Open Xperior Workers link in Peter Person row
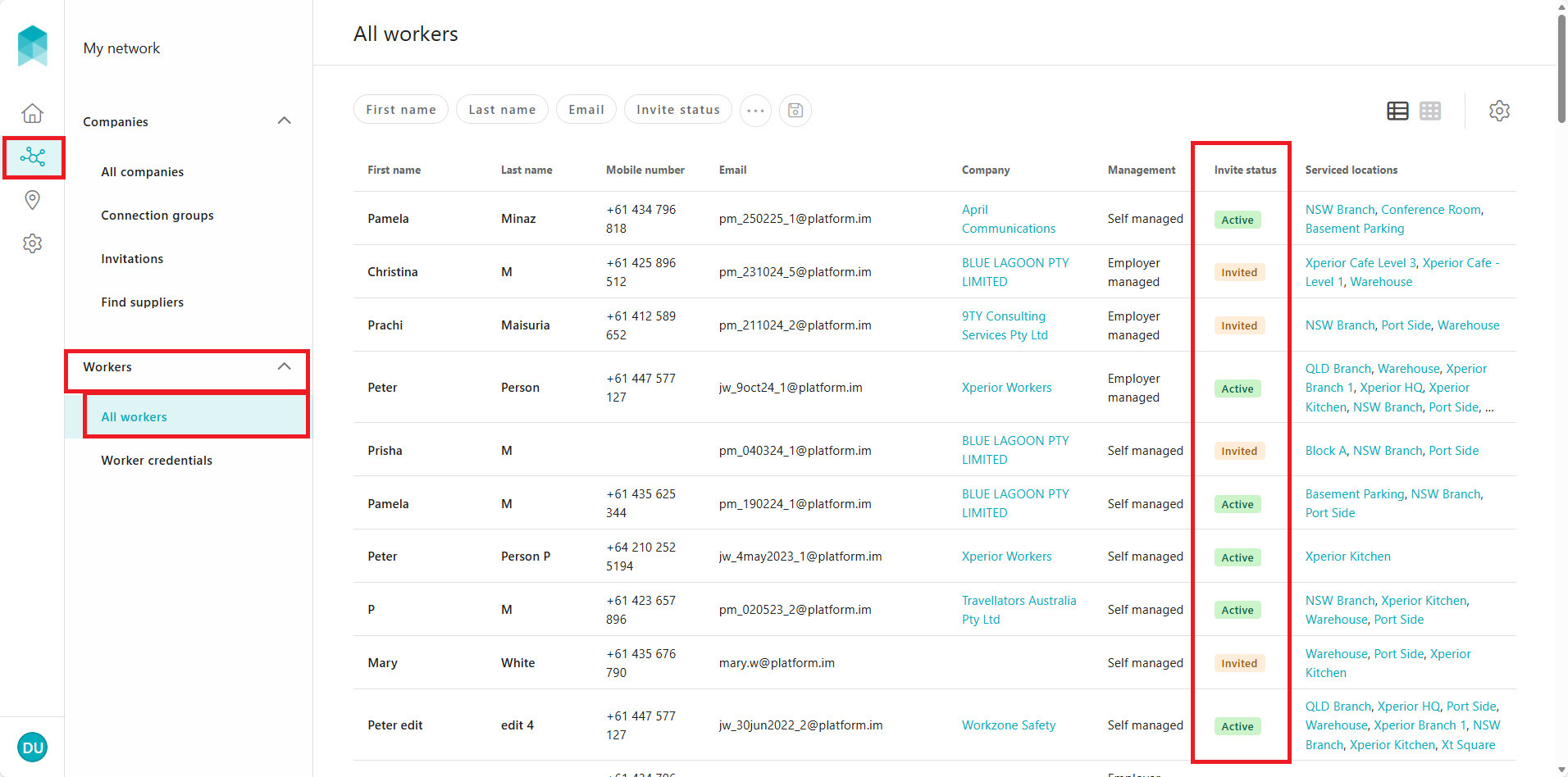1568x777 pixels. 1006,388
